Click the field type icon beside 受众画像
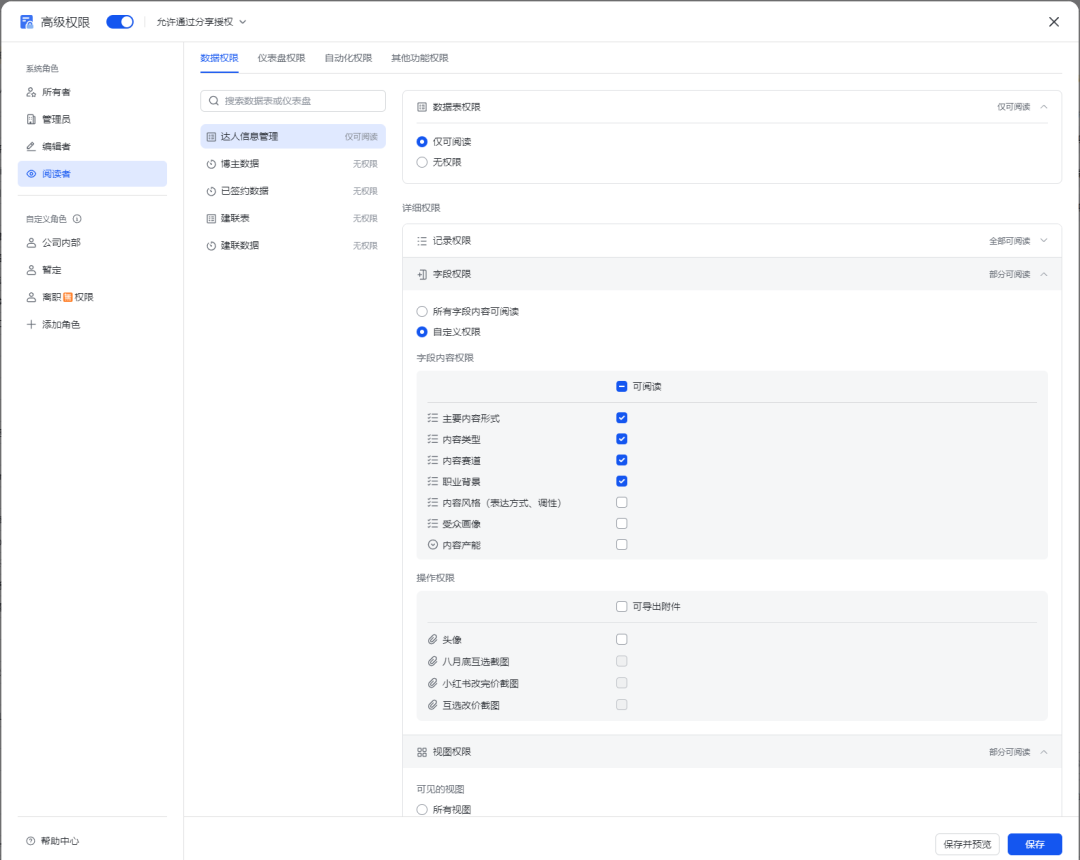1080x860 pixels. click(x=433, y=523)
